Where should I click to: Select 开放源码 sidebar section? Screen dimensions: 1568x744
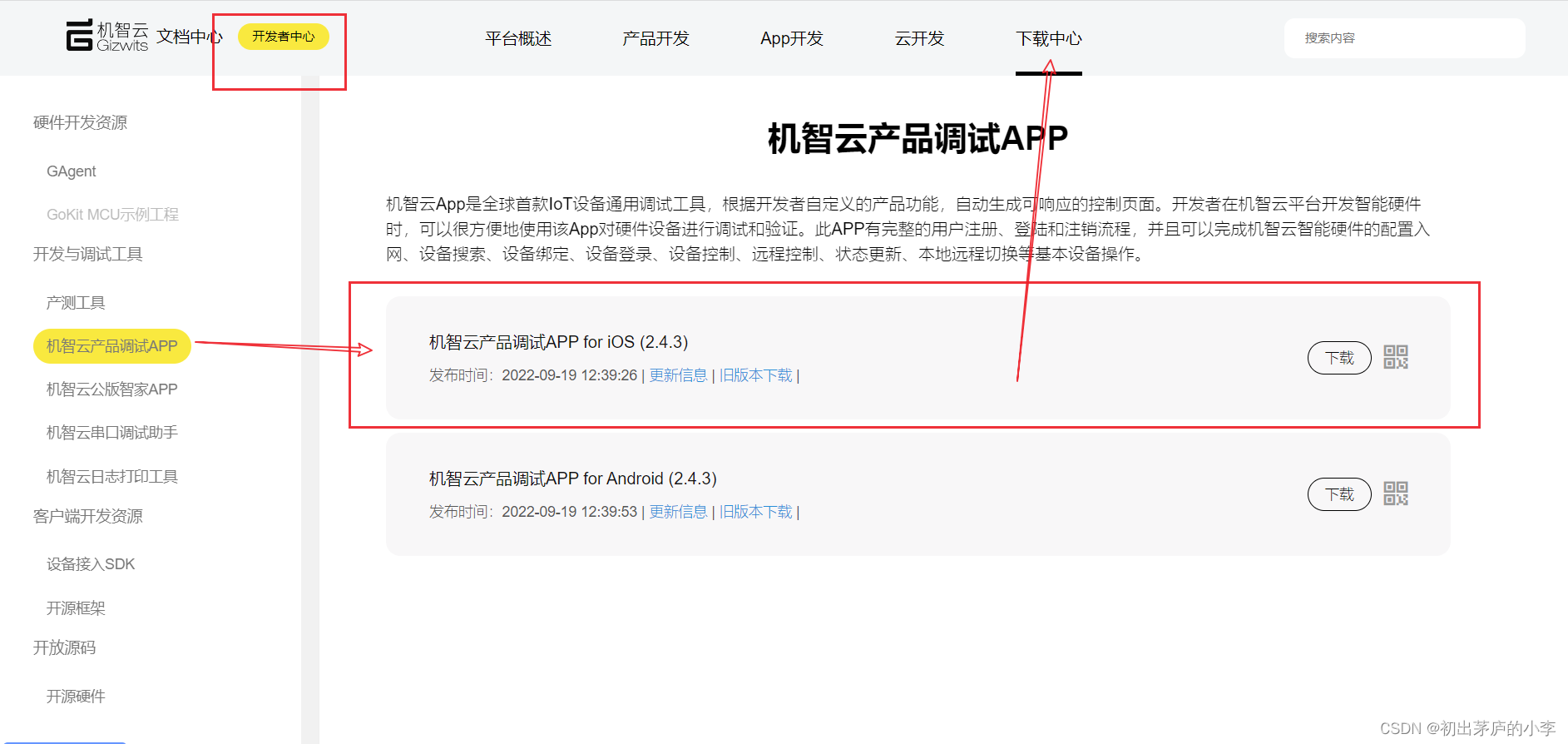[64, 647]
